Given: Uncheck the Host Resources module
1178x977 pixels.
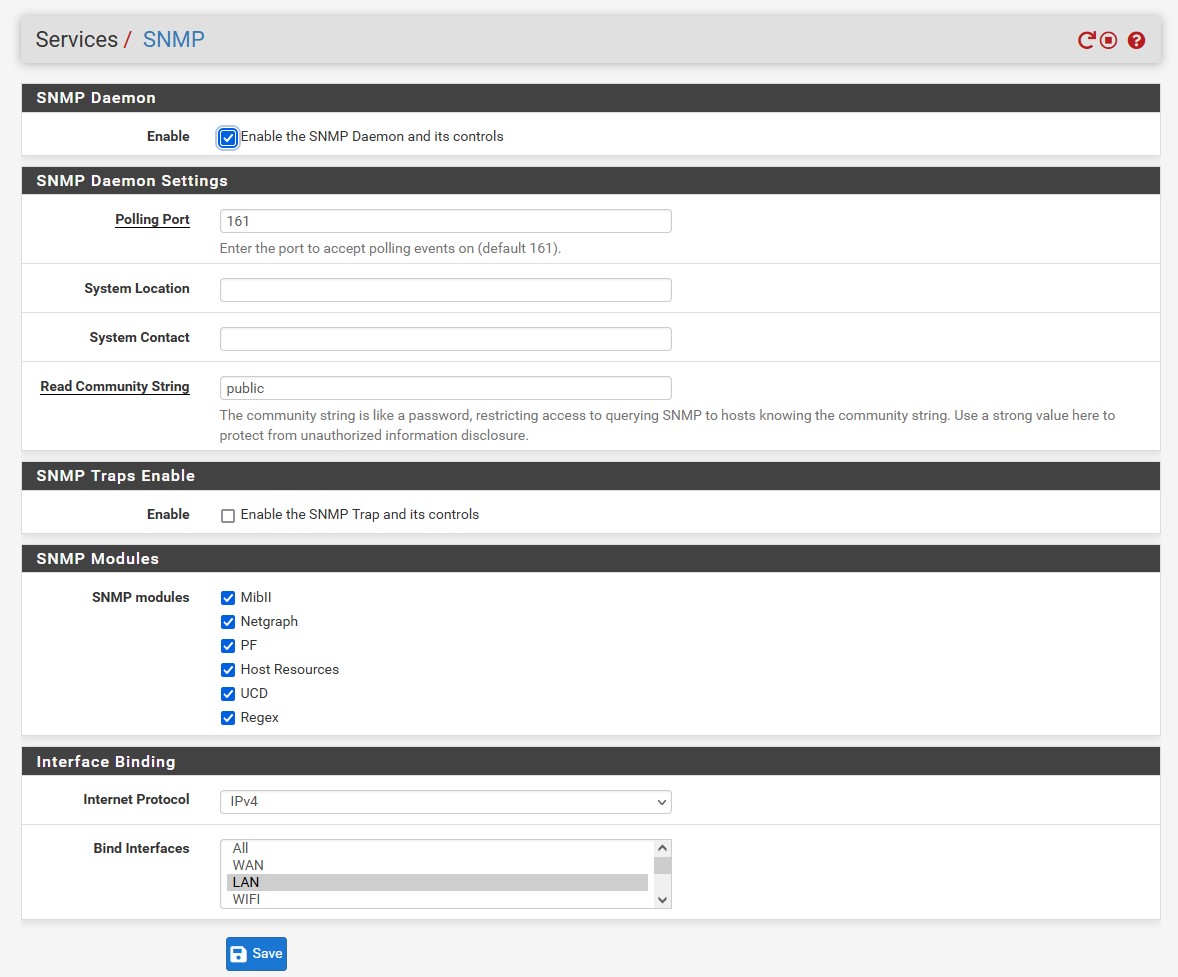Looking at the screenshot, I should click(x=228, y=670).
